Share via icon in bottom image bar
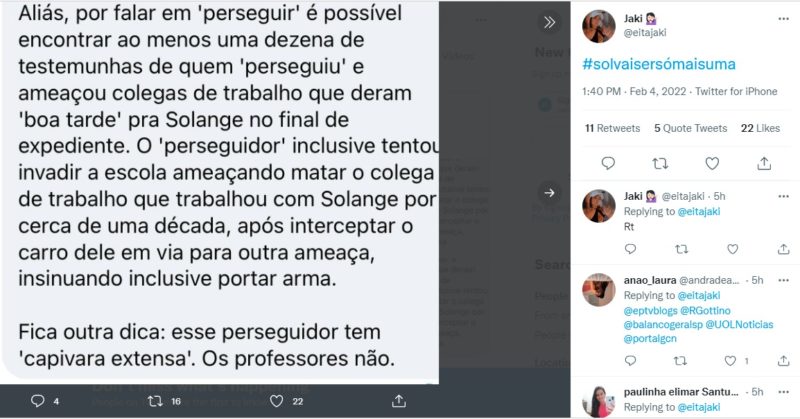This screenshot has height=419, width=800. (x=399, y=401)
